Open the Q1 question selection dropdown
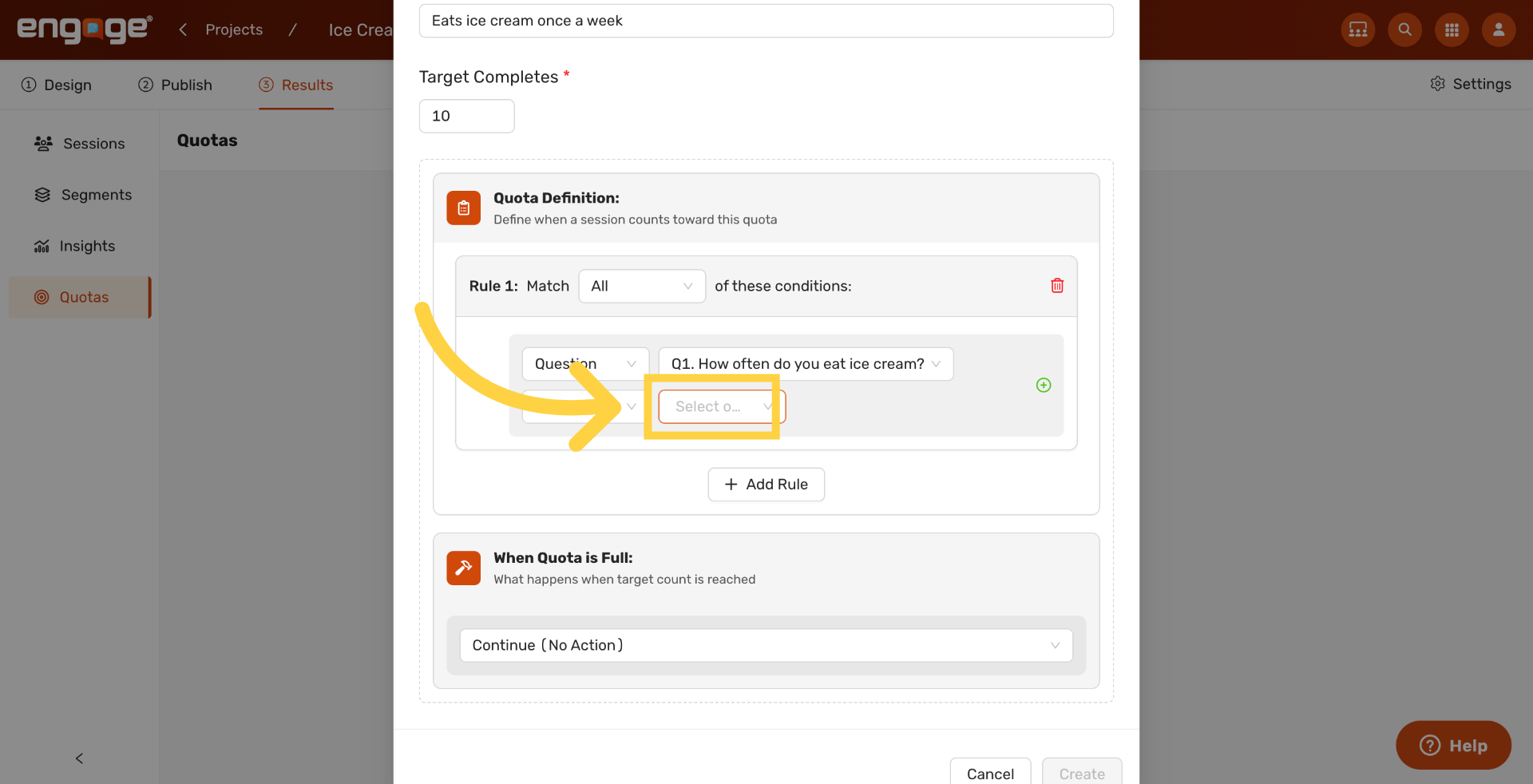1533x784 pixels. coord(806,364)
